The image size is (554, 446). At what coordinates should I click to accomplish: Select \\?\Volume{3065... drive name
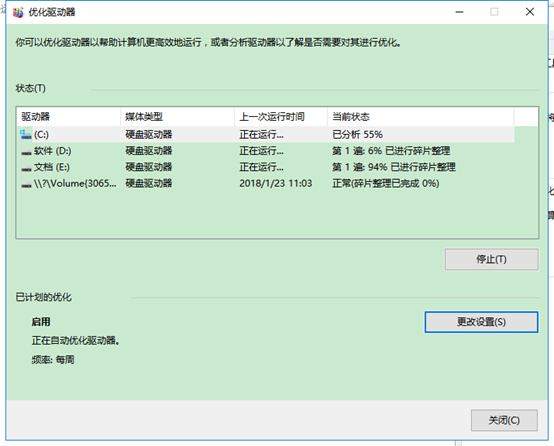tap(75, 183)
